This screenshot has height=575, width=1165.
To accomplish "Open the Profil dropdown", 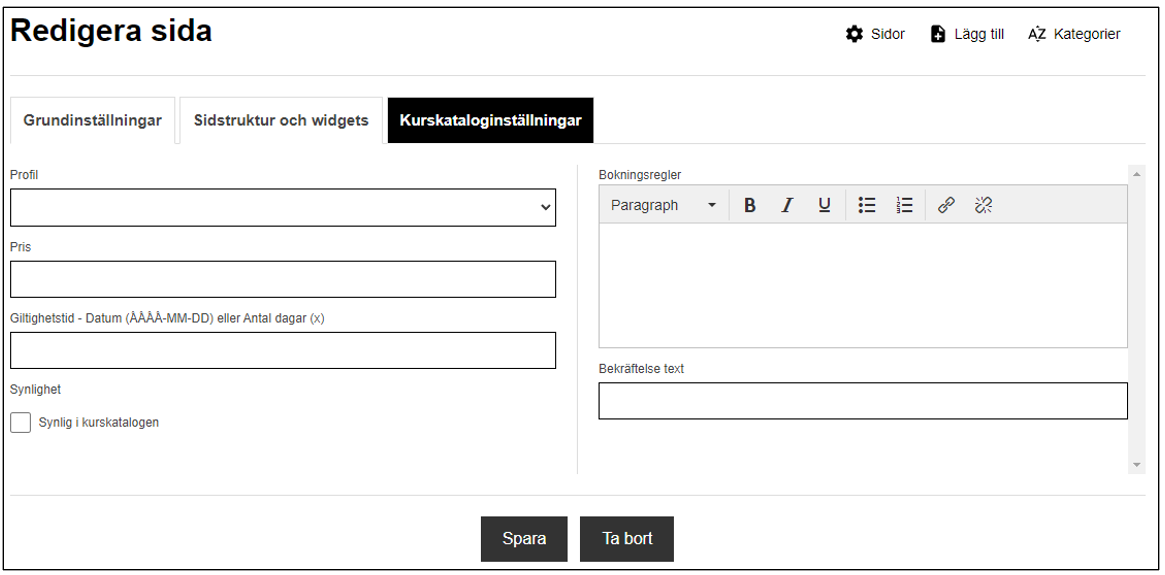I will (x=283, y=207).
